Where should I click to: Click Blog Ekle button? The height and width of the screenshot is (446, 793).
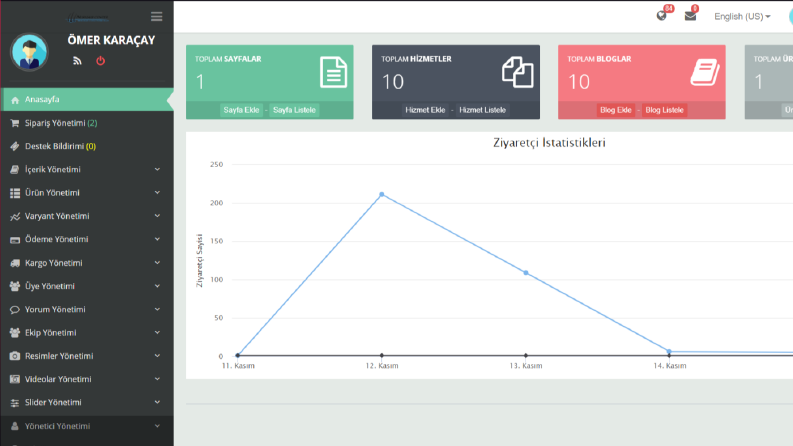tap(615, 110)
